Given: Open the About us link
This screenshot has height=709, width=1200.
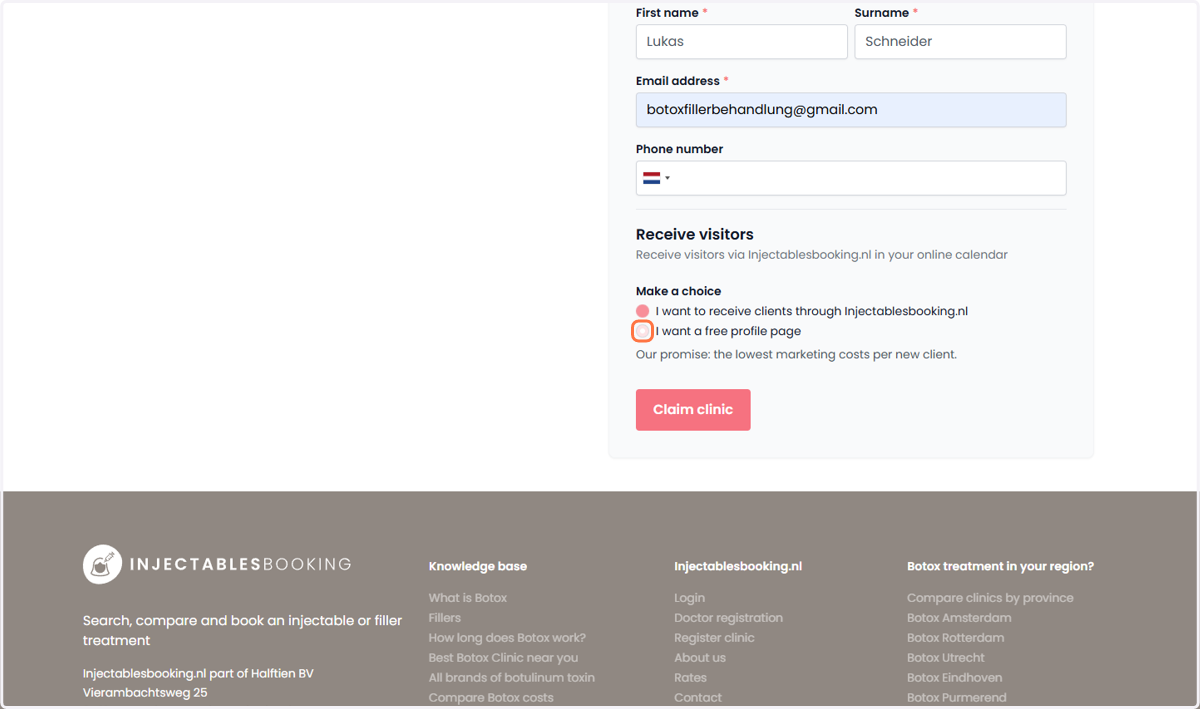Looking at the screenshot, I should coord(700,658).
